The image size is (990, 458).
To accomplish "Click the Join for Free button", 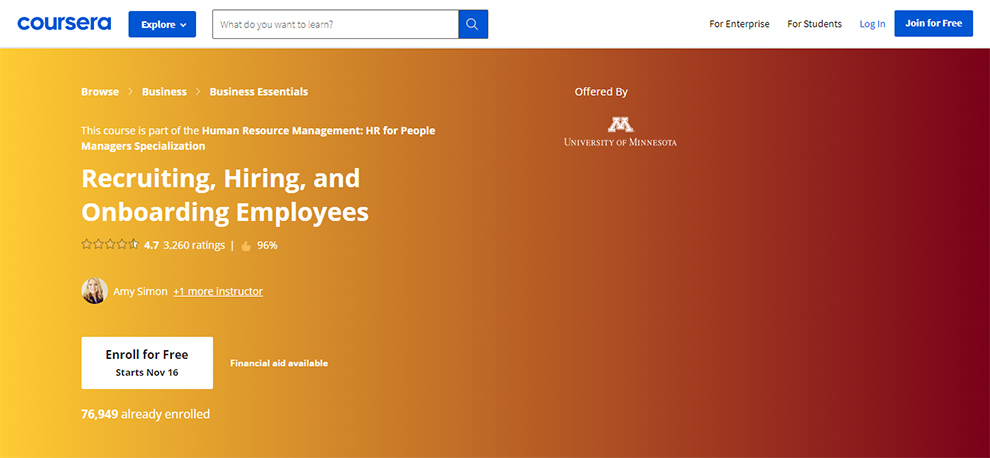I will pyautogui.click(x=933, y=23).
